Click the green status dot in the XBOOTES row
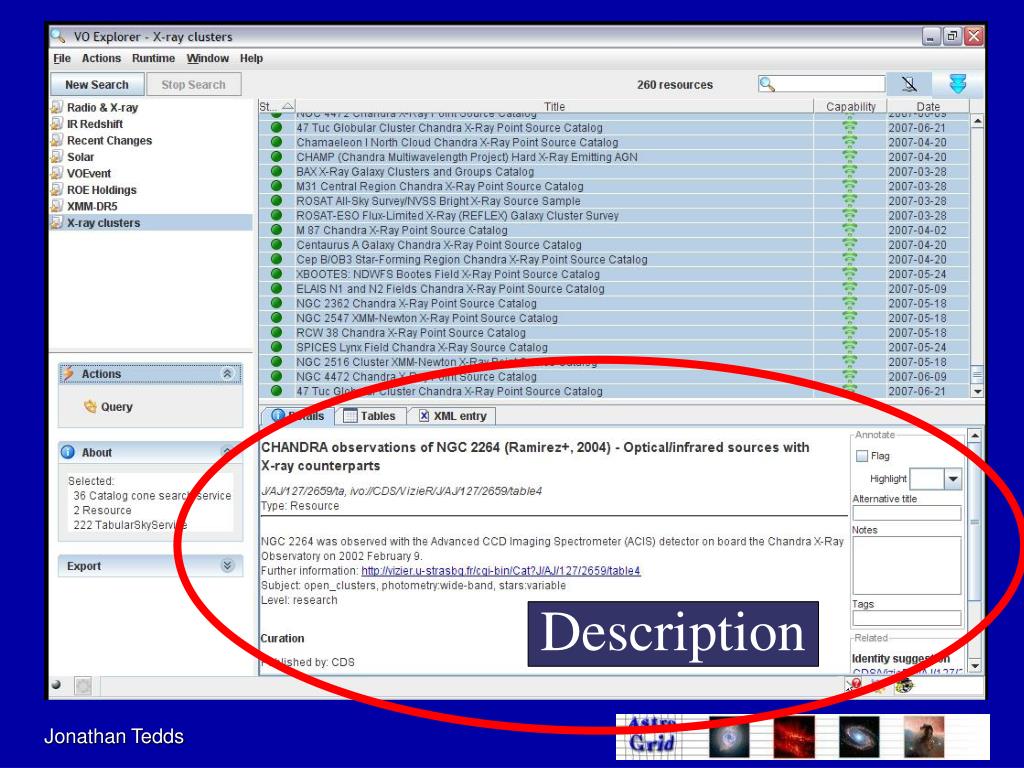 276,274
